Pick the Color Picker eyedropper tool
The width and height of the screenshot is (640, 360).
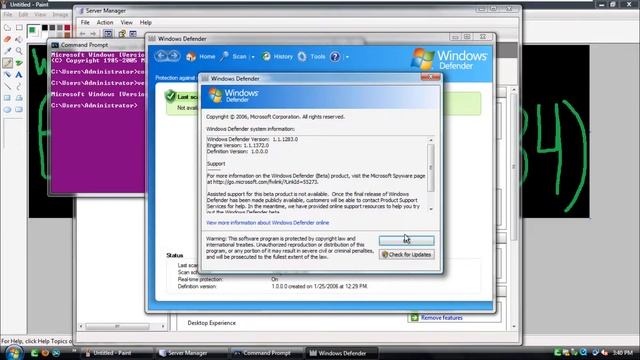7,51
